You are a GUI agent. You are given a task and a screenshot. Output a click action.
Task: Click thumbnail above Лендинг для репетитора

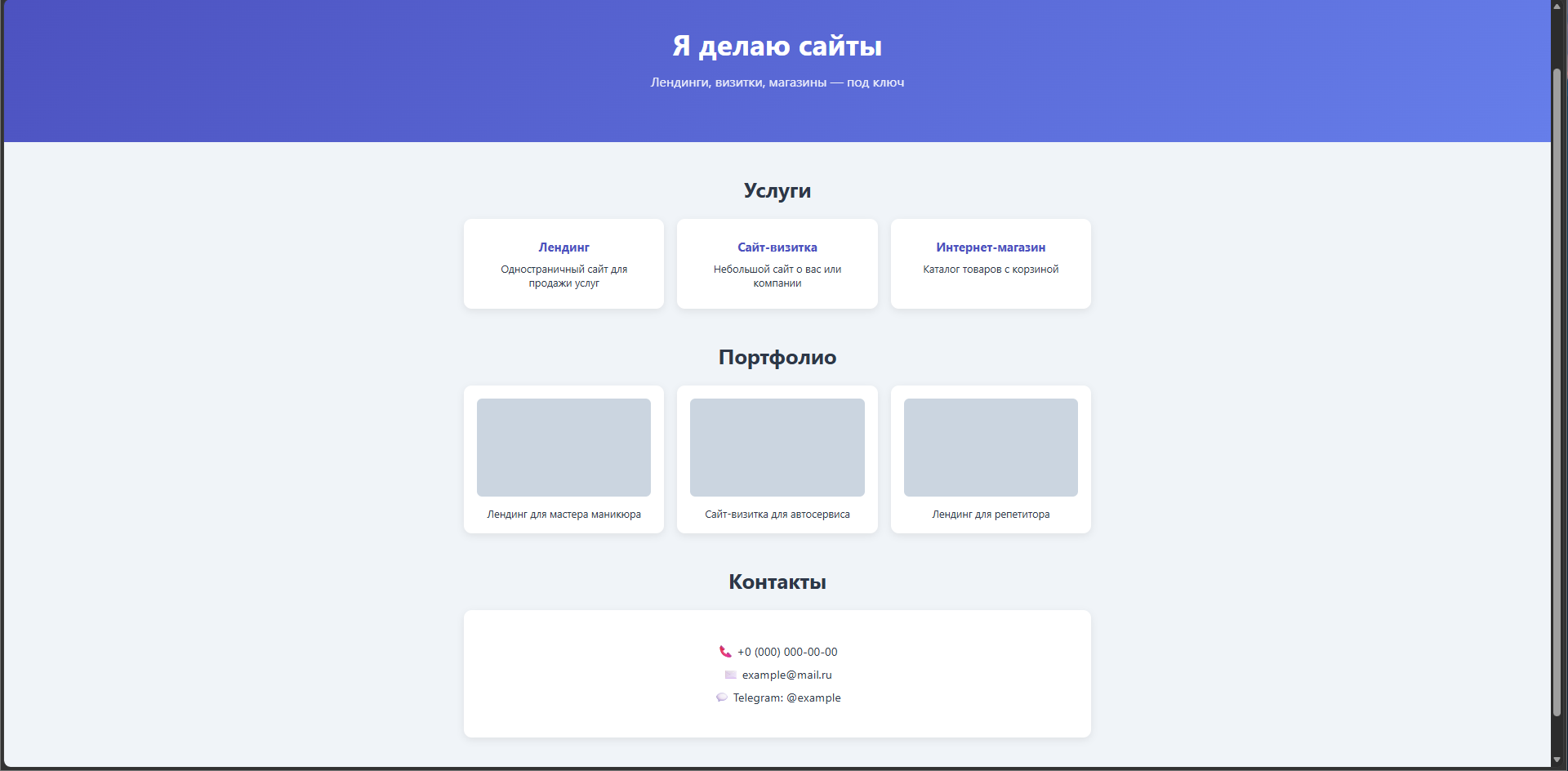pos(991,448)
